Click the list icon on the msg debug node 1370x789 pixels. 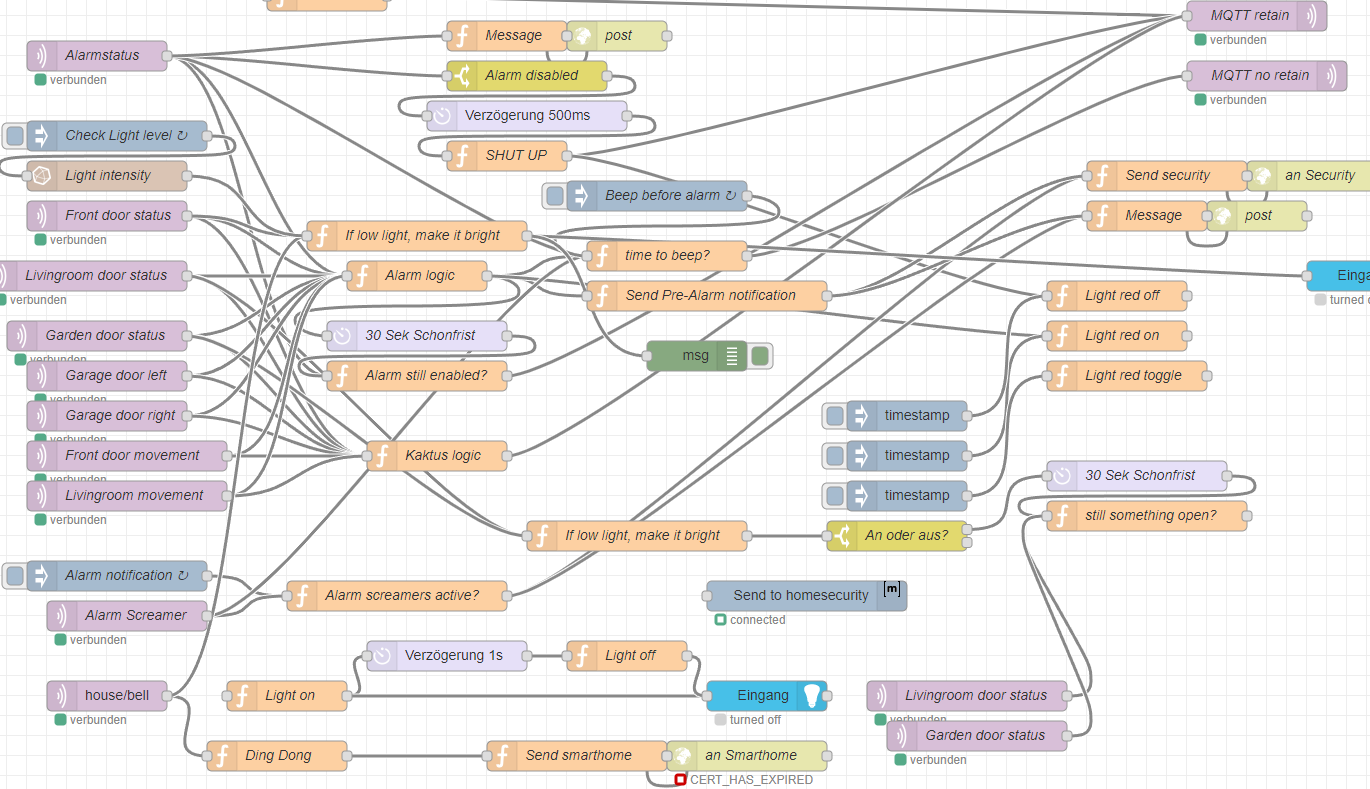click(732, 356)
